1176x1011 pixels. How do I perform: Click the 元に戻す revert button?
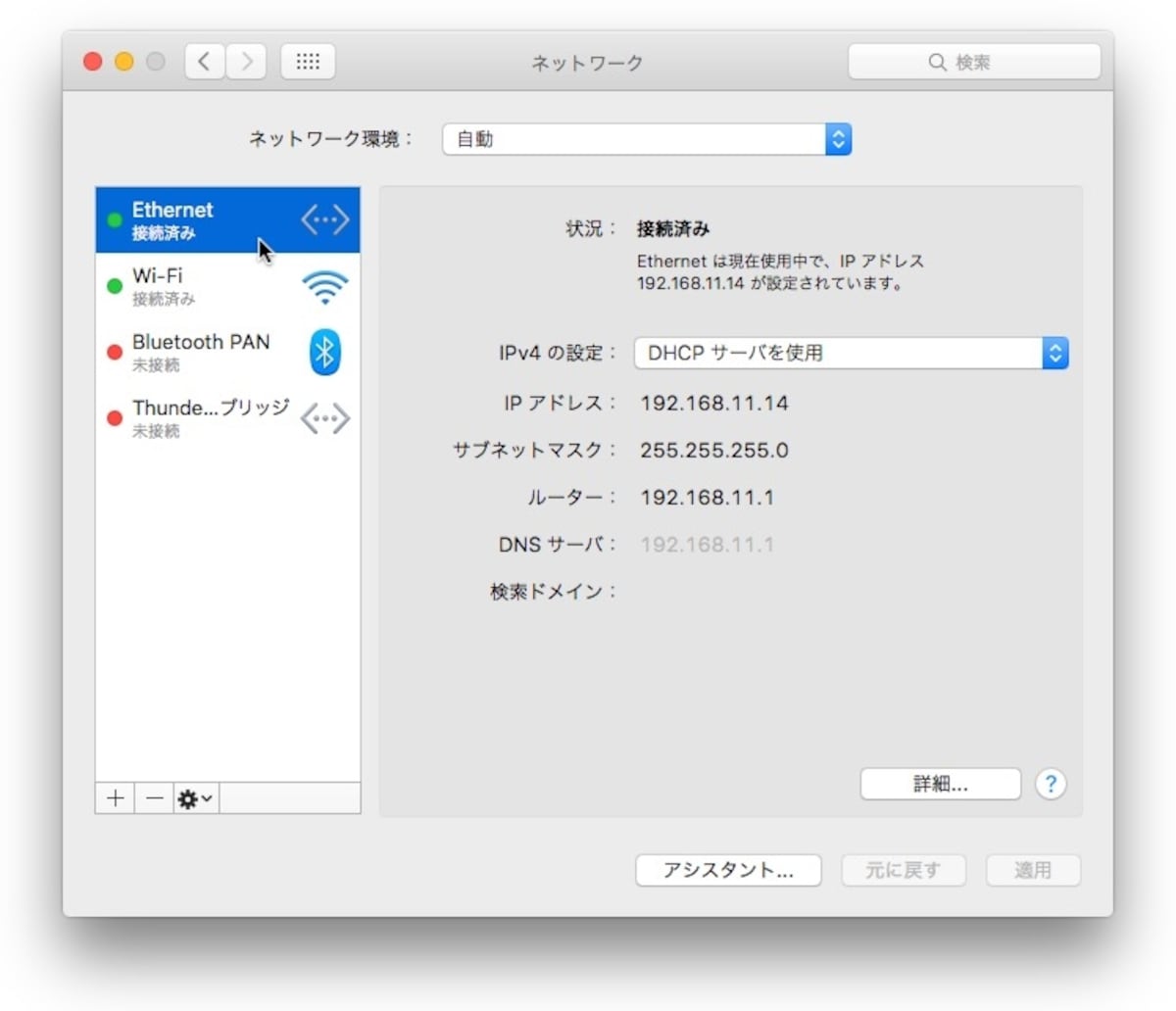pos(904,870)
